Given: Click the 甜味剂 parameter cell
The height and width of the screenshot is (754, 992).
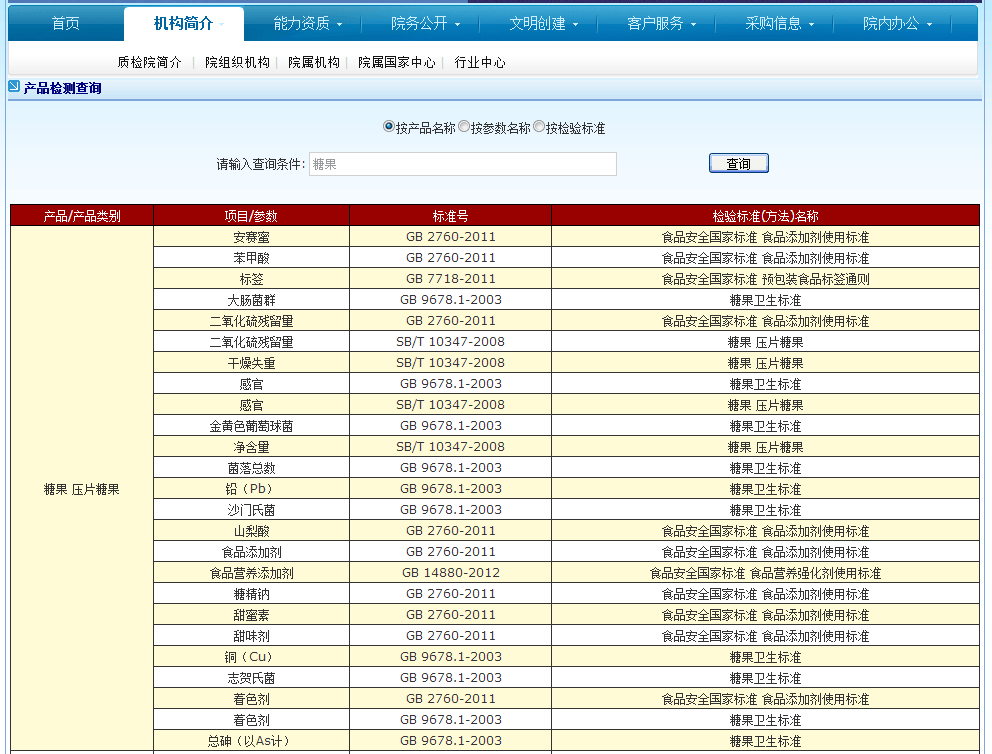Looking at the screenshot, I should pos(251,636).
